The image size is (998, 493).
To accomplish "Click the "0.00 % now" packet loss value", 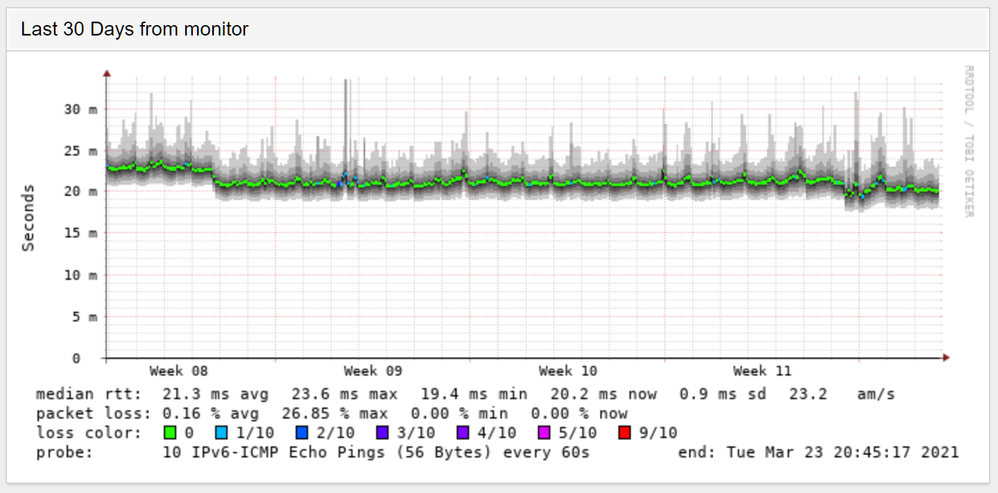I will (x=579, y=414).
